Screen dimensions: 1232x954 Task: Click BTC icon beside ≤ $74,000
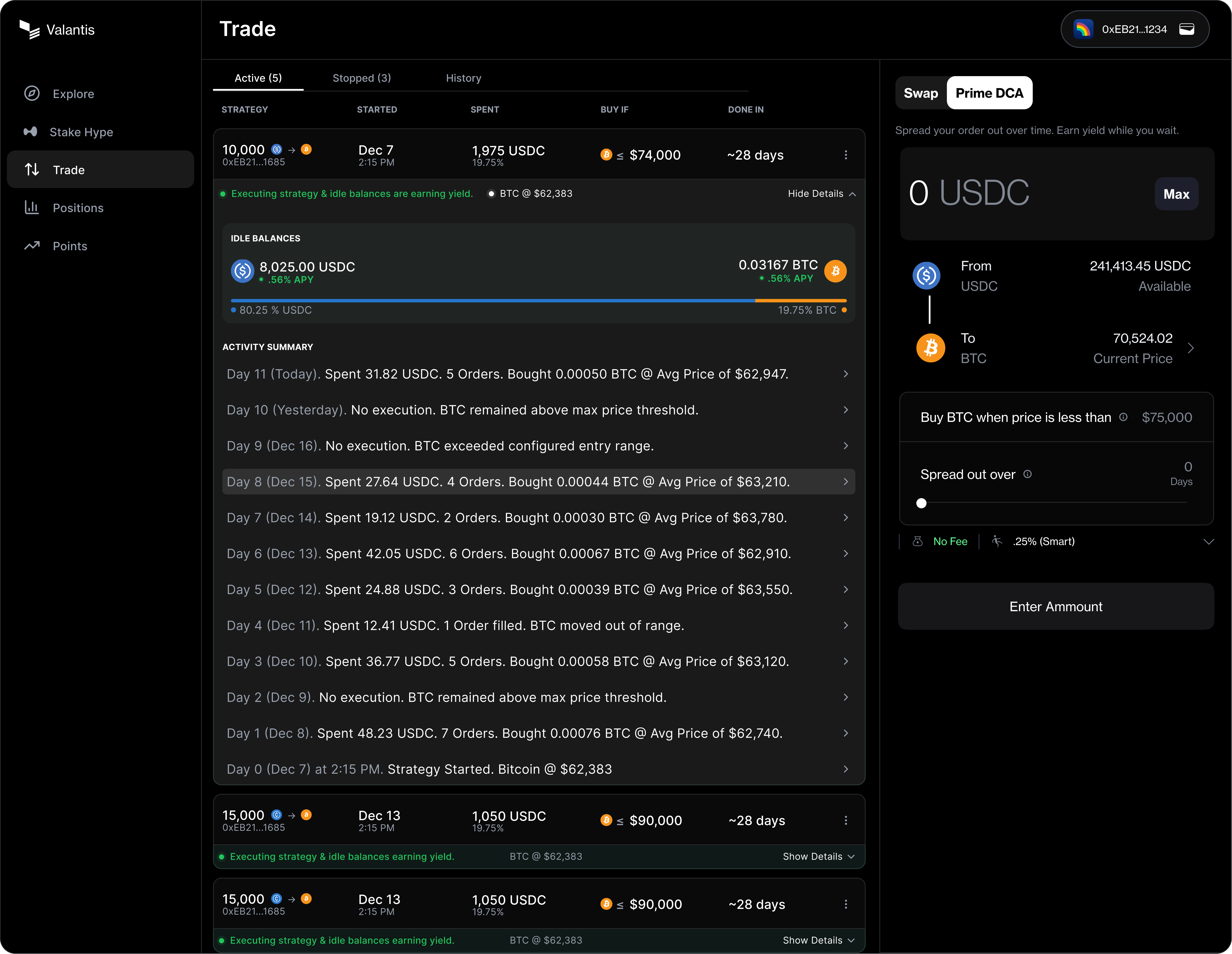(x=606, y=155)
